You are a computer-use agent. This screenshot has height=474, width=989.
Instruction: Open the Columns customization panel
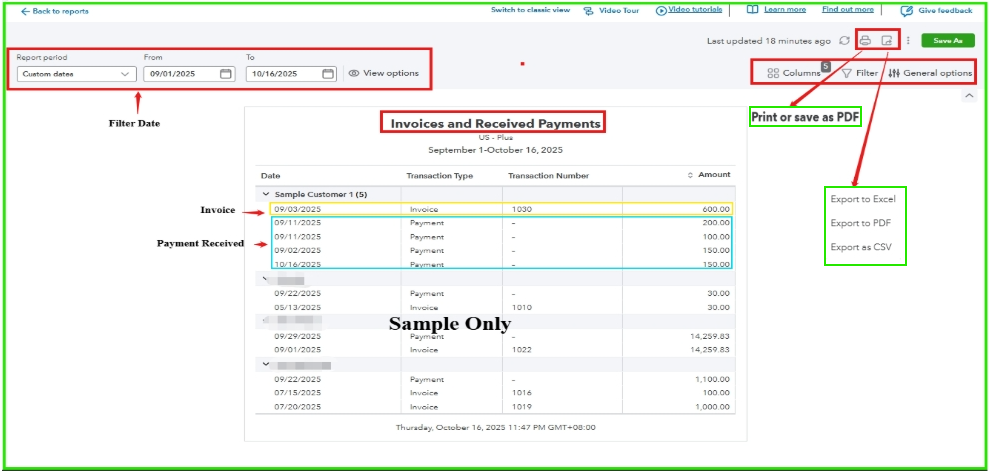pyautogui.click(x=794, y=73)
